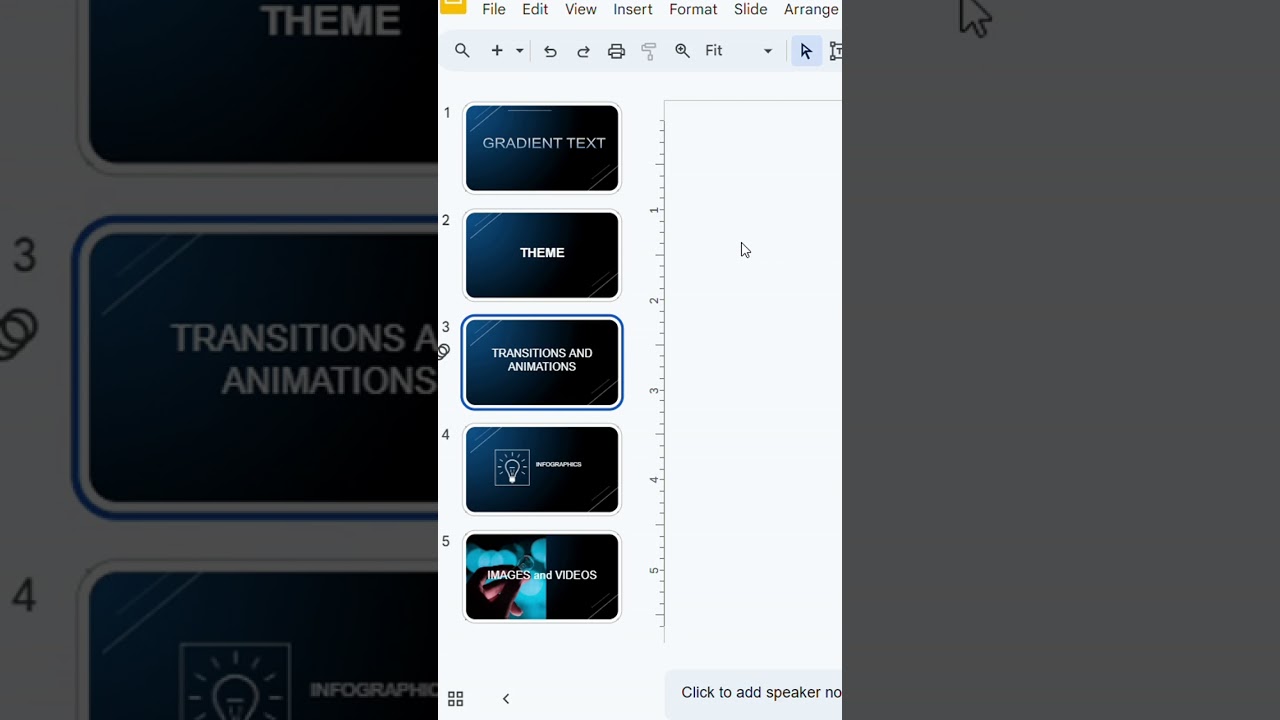Switch to grid view
1280x720 pixels.
[x=456, y=699]
